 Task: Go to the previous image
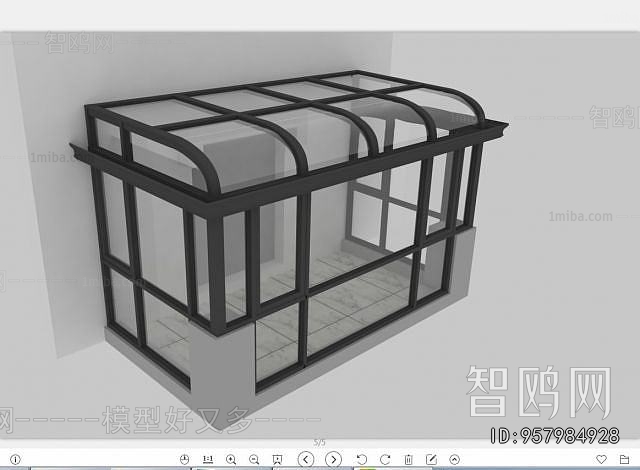pos(306,459)
